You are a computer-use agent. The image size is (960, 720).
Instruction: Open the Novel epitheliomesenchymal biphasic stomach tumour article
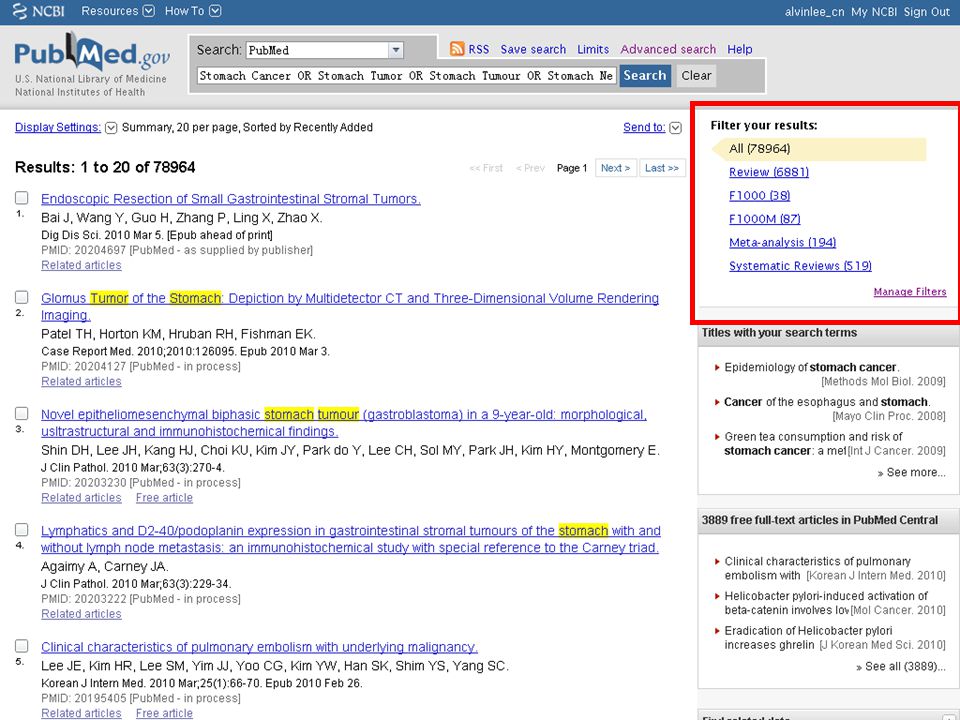pyautogui.click(x=343, y=422)
